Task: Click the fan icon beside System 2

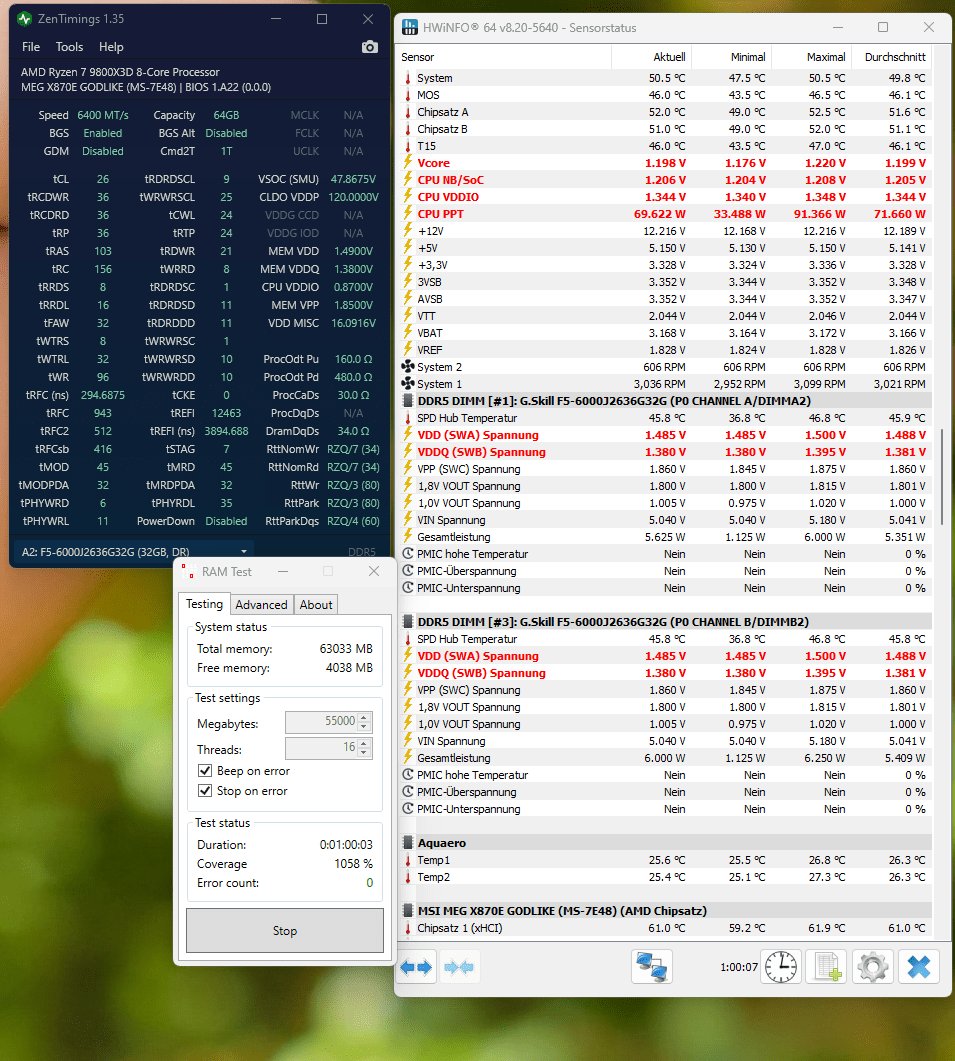Action: tap(407, 367)
